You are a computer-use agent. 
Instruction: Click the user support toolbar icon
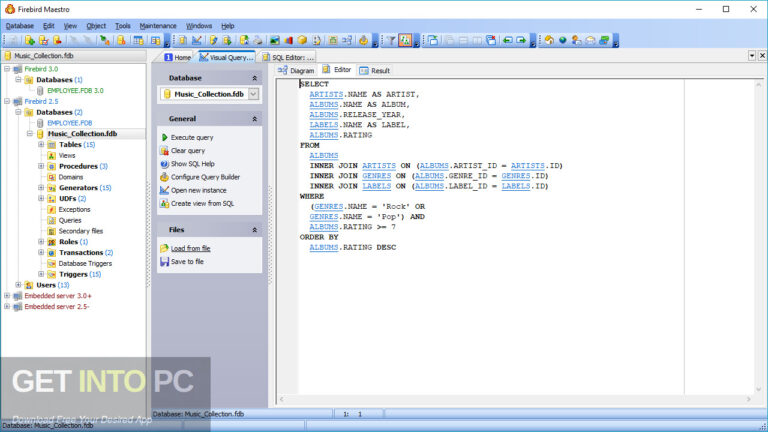pyautogui.click(x=576, y=40)
